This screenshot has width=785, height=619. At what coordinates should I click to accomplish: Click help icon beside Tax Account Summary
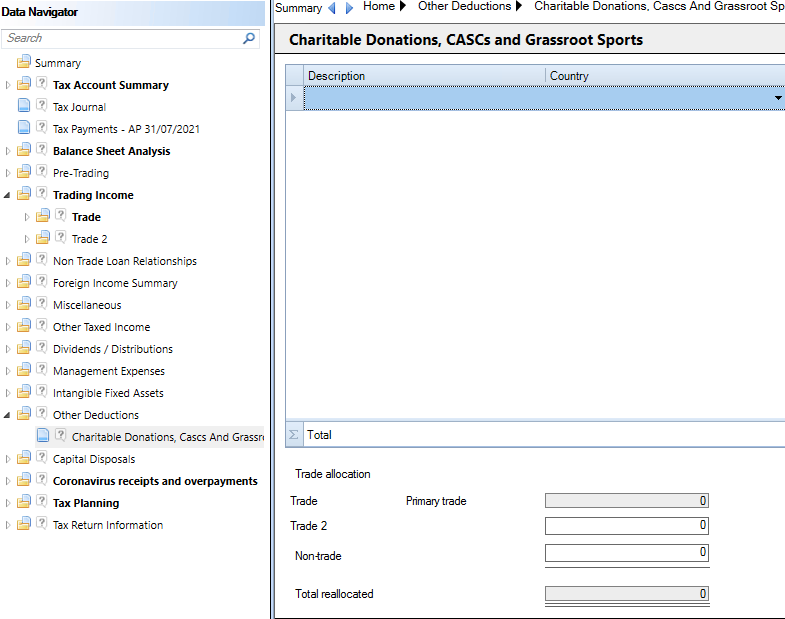(x=42, y=84)
